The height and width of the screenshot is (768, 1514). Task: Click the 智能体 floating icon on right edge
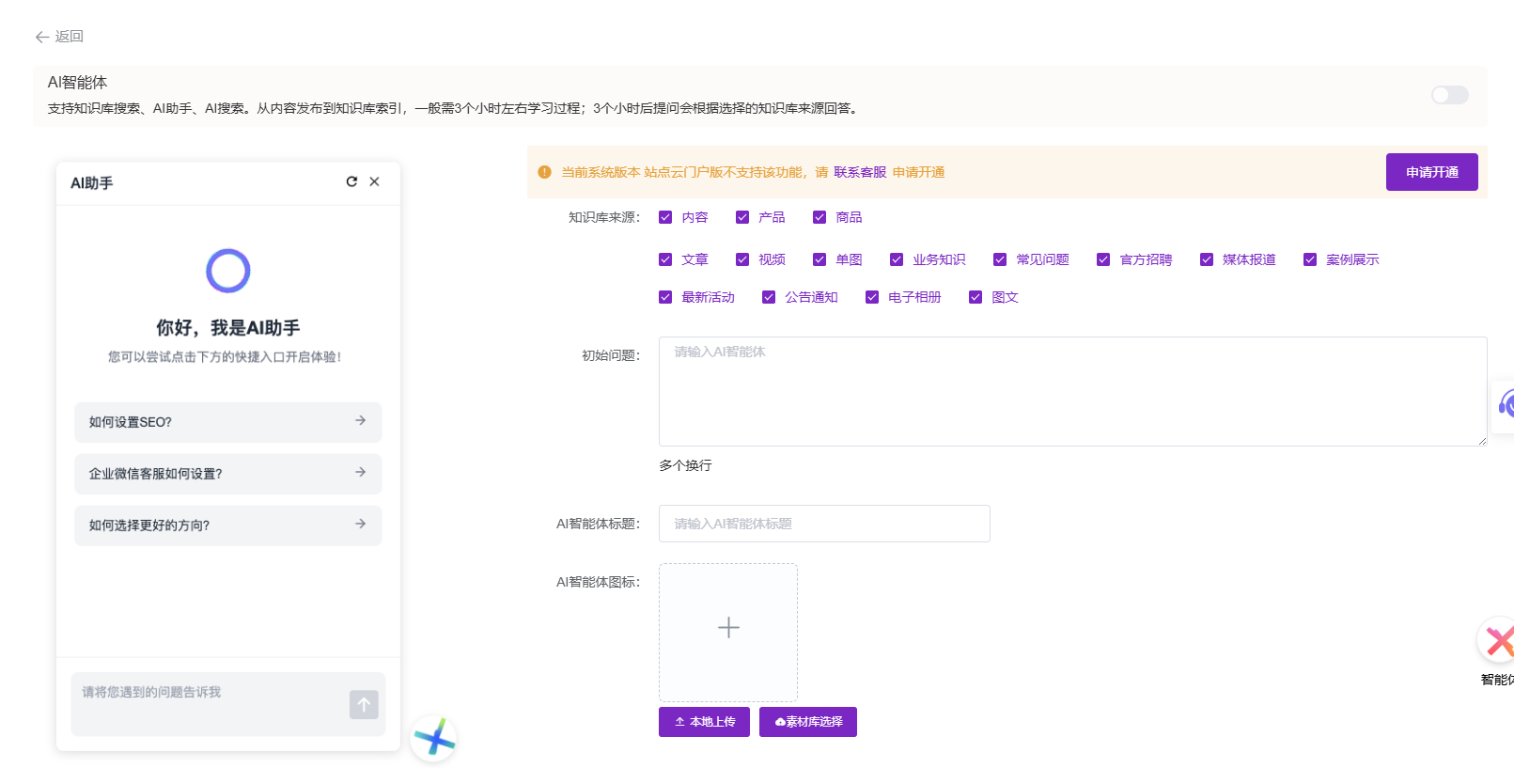(1498, 641)
